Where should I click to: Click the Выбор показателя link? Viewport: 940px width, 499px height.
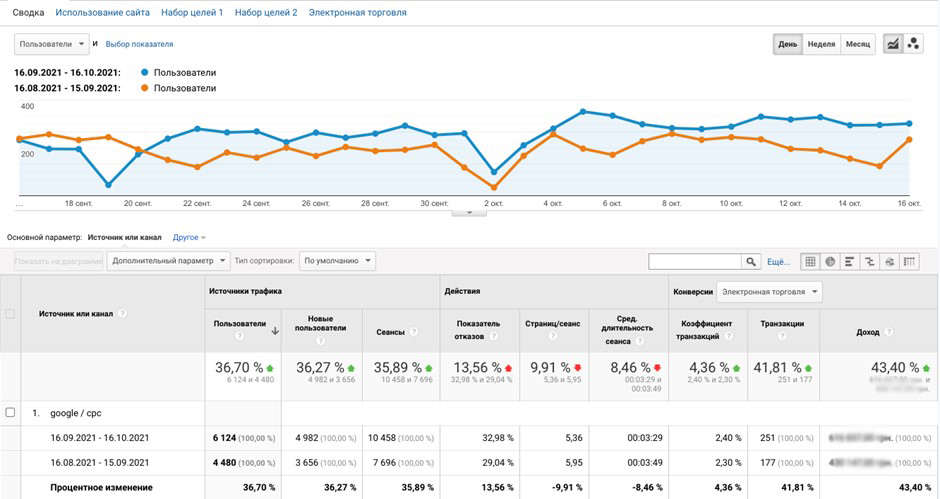click(139, 44)
